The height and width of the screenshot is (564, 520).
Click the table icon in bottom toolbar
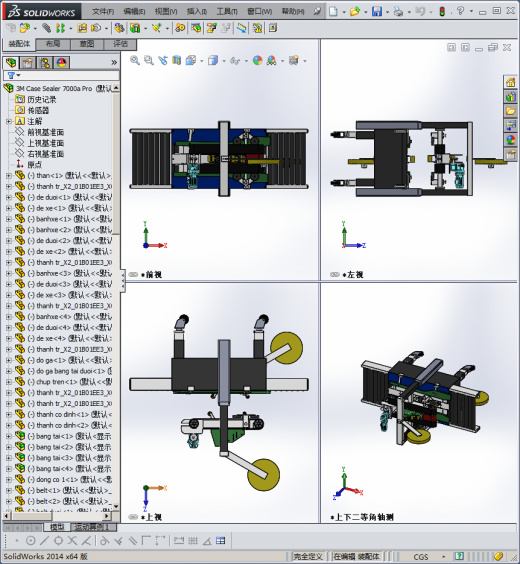(220, 540)
